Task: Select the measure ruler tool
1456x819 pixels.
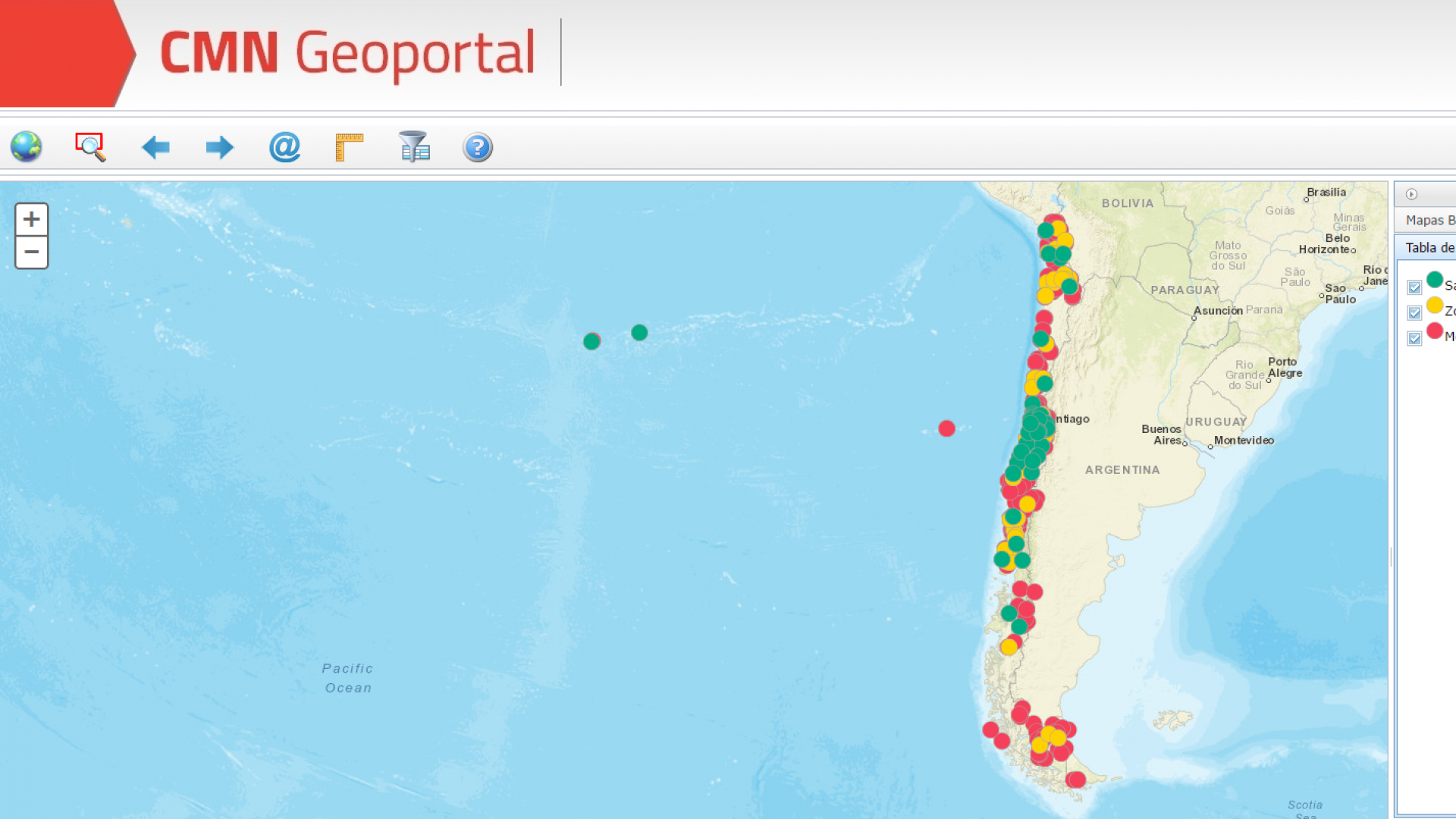Action: (347, 146)
